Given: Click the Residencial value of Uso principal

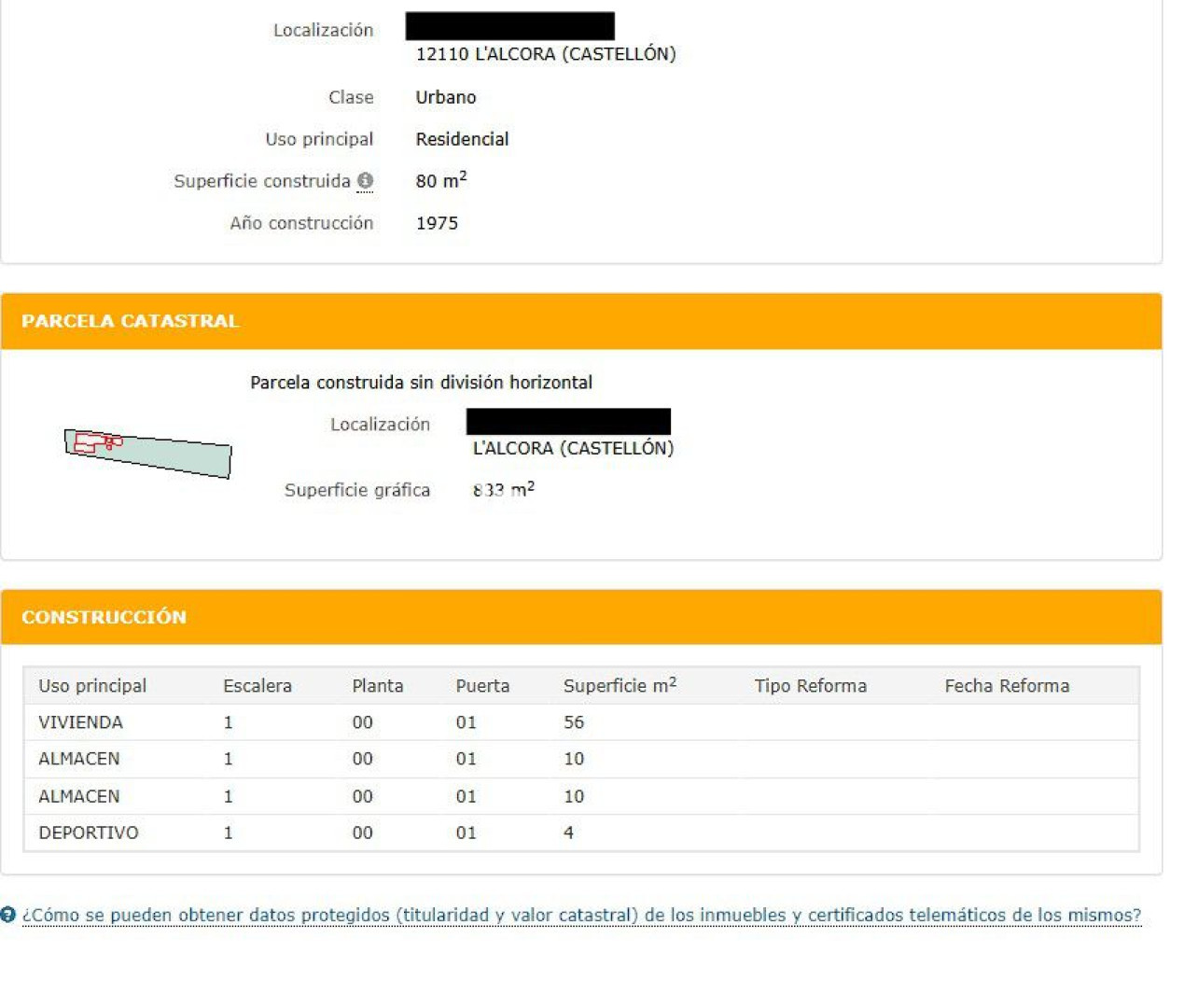Looking at the screenshot, I should (x=462, y=139).
